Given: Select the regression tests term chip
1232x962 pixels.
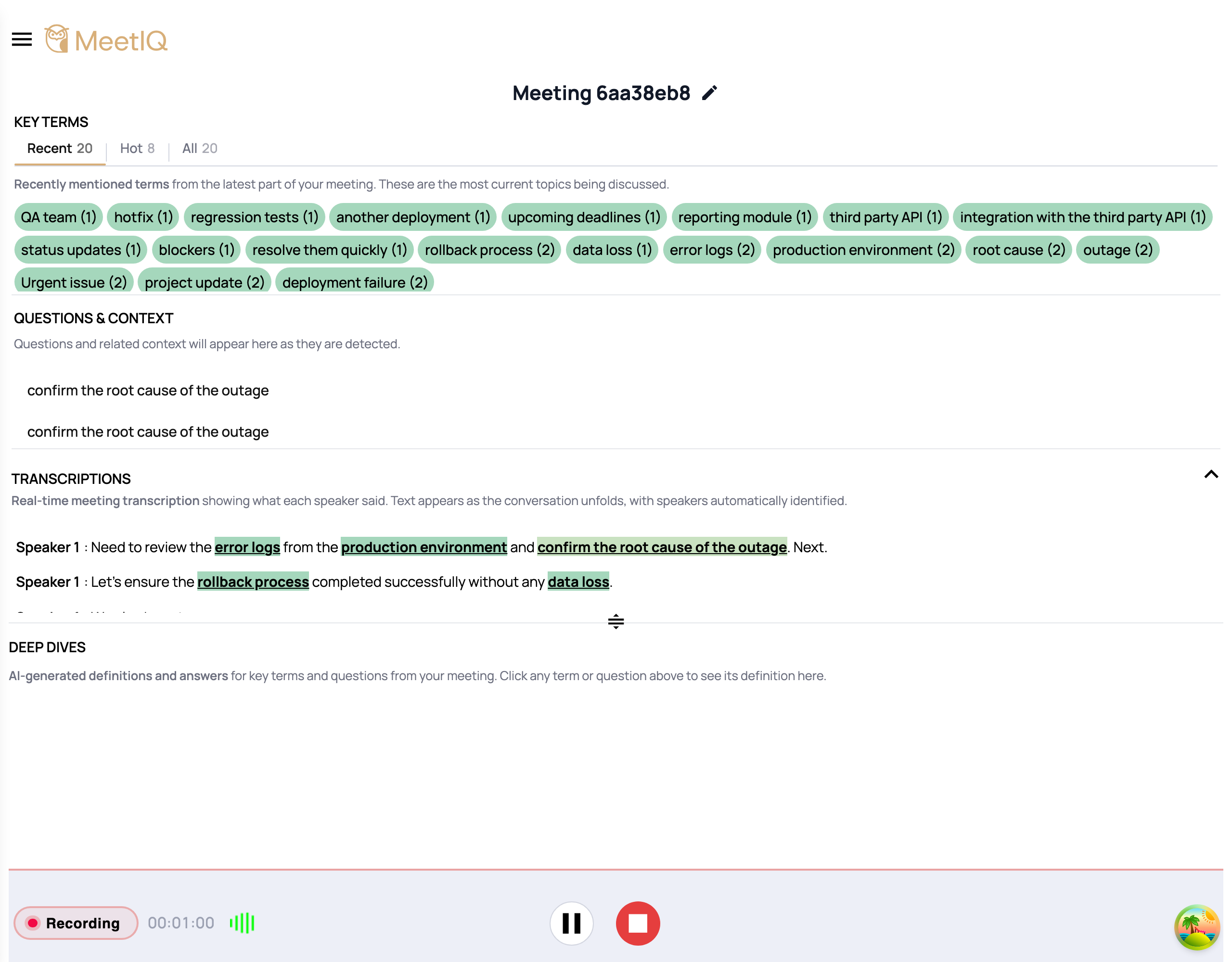Looking at the screenshot, I should point(255,217).
